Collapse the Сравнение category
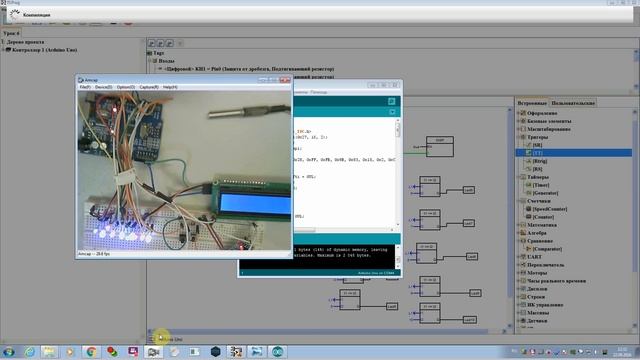Viewport: 640px width, 360px height. (518, 241)
